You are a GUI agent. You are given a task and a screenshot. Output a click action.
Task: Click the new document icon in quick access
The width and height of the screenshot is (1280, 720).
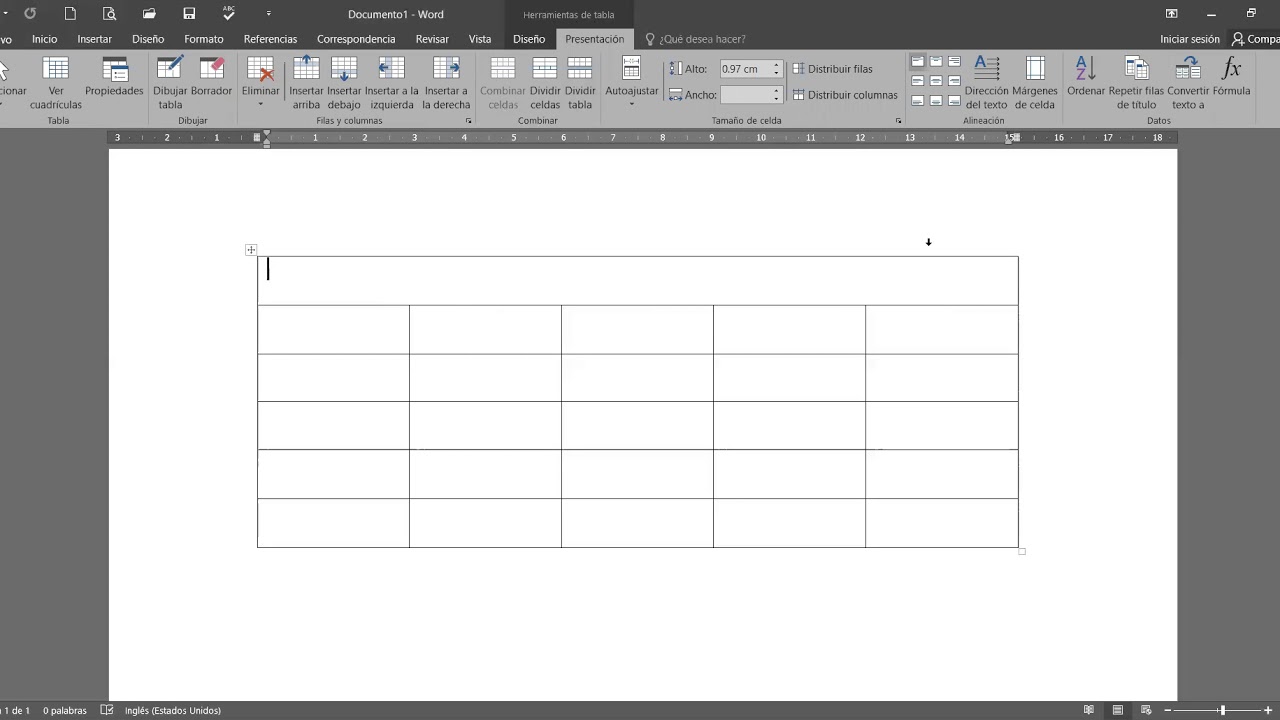click(x=70, y=14)
